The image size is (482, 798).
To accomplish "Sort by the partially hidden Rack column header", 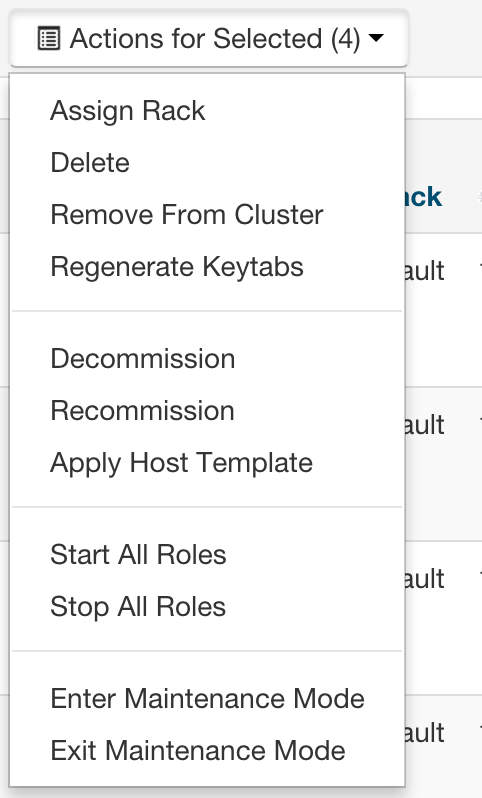I will point(423,196).
